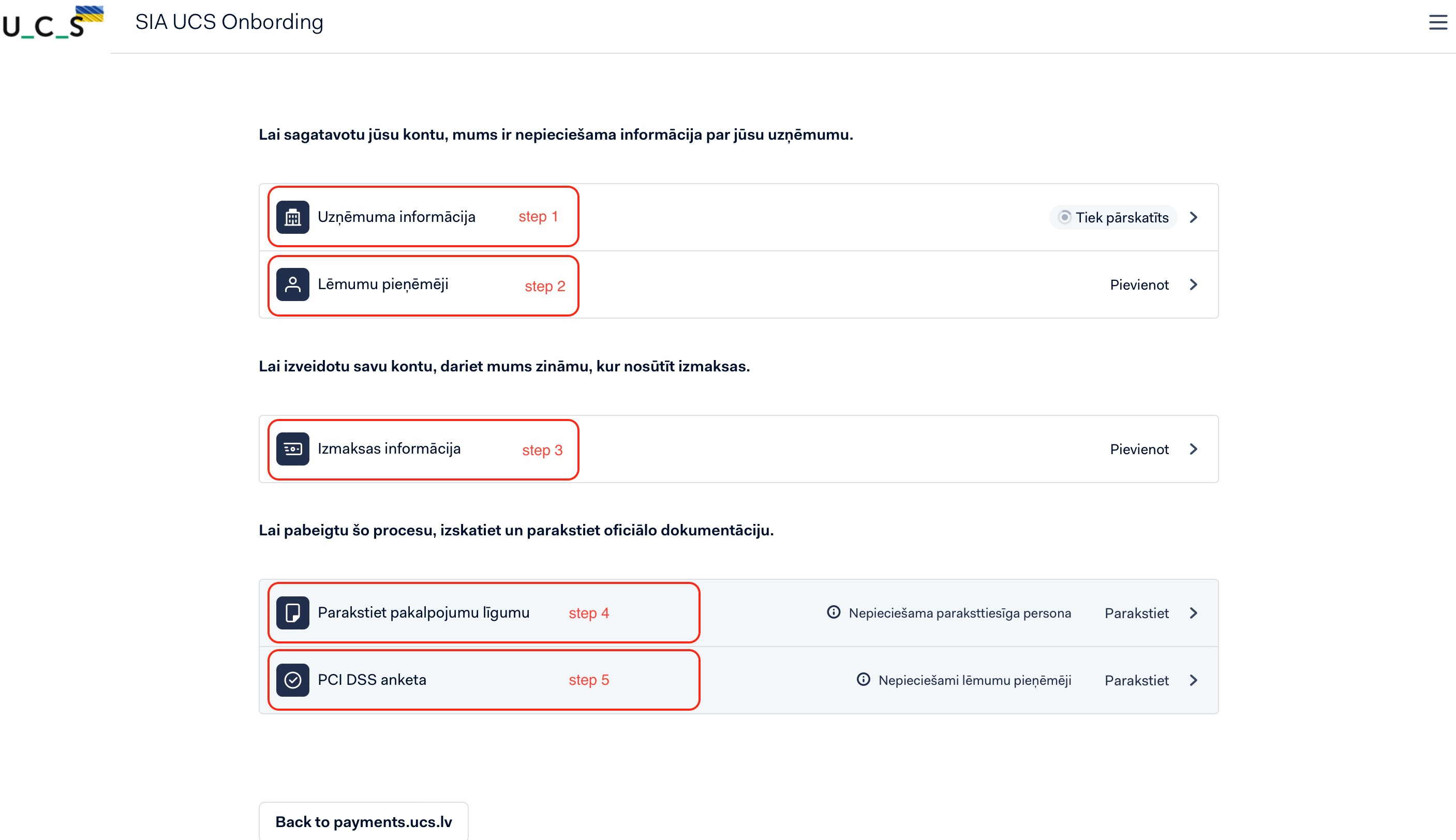Click the SIA UCS Onbording title
This screenshot has width=1456, height=840.
[229, 22]
